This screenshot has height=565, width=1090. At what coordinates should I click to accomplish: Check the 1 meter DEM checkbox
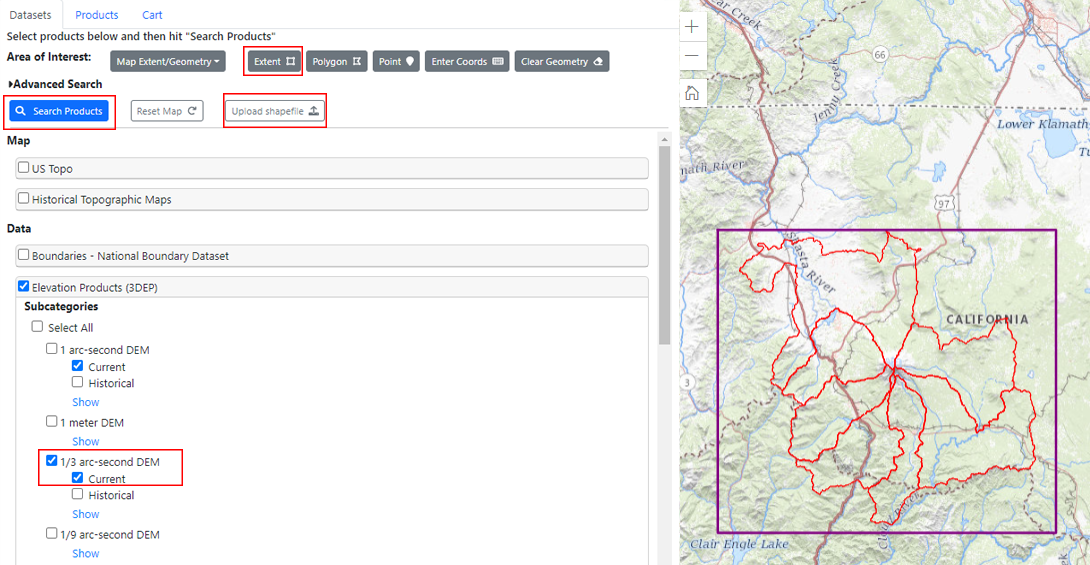pos(51,421)
